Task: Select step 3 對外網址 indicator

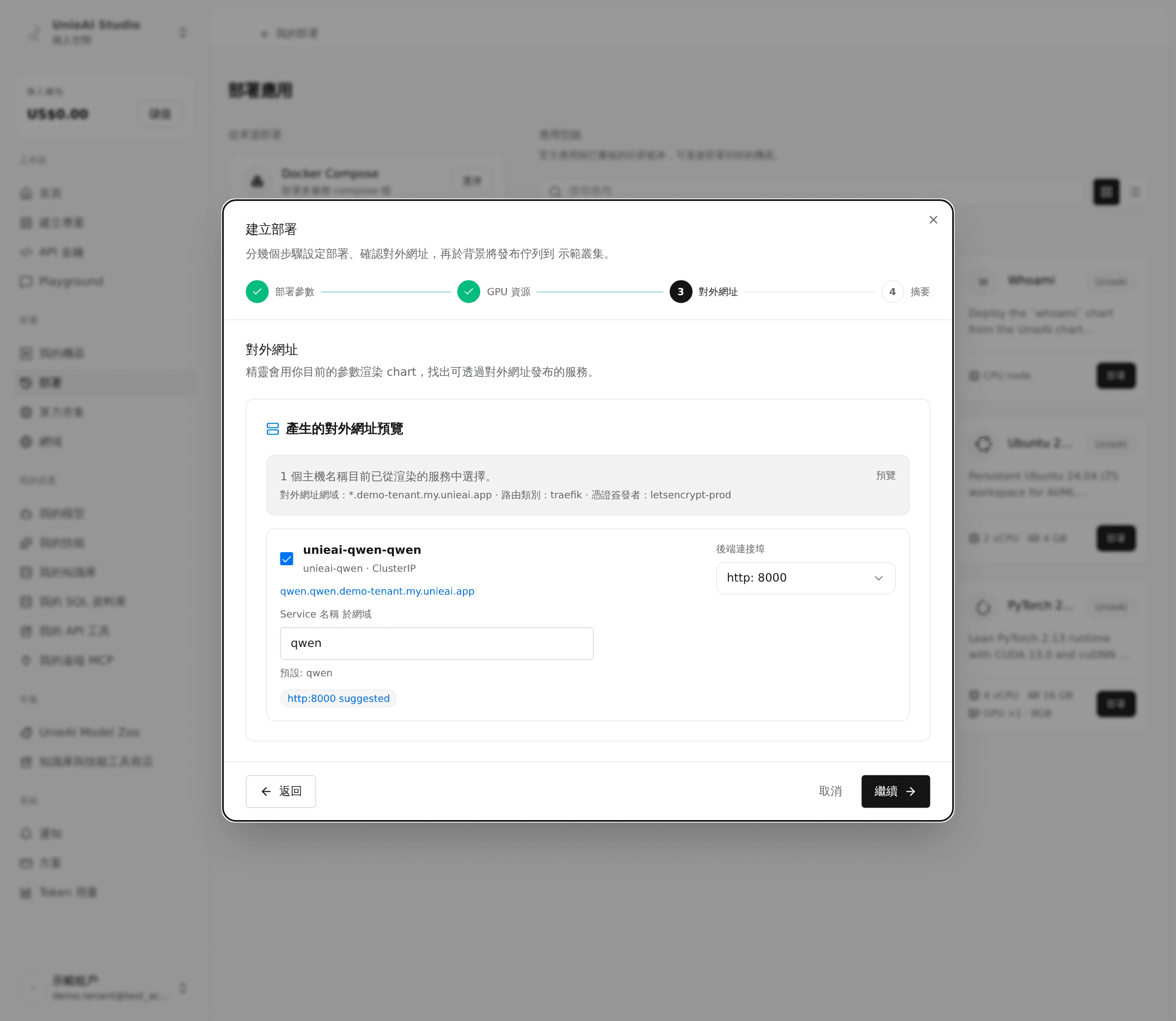Action: (x=681, y=292)
